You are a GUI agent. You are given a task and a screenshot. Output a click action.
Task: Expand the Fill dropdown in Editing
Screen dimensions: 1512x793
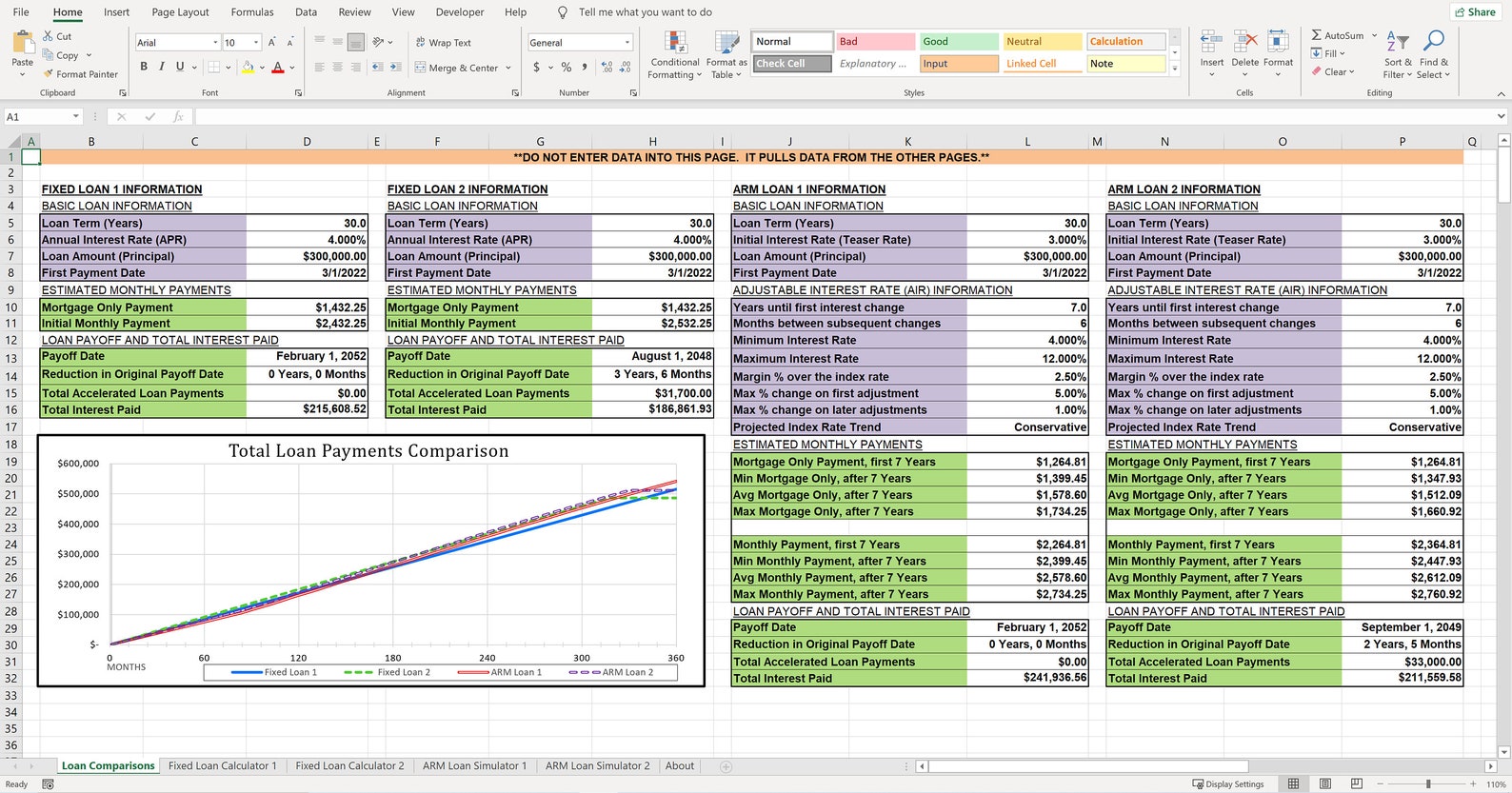tap(1343, 53)
